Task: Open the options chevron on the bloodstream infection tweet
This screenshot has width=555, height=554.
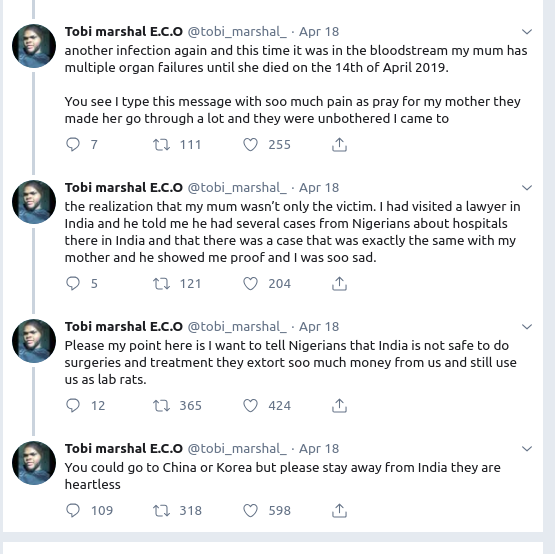Action: 527,32
